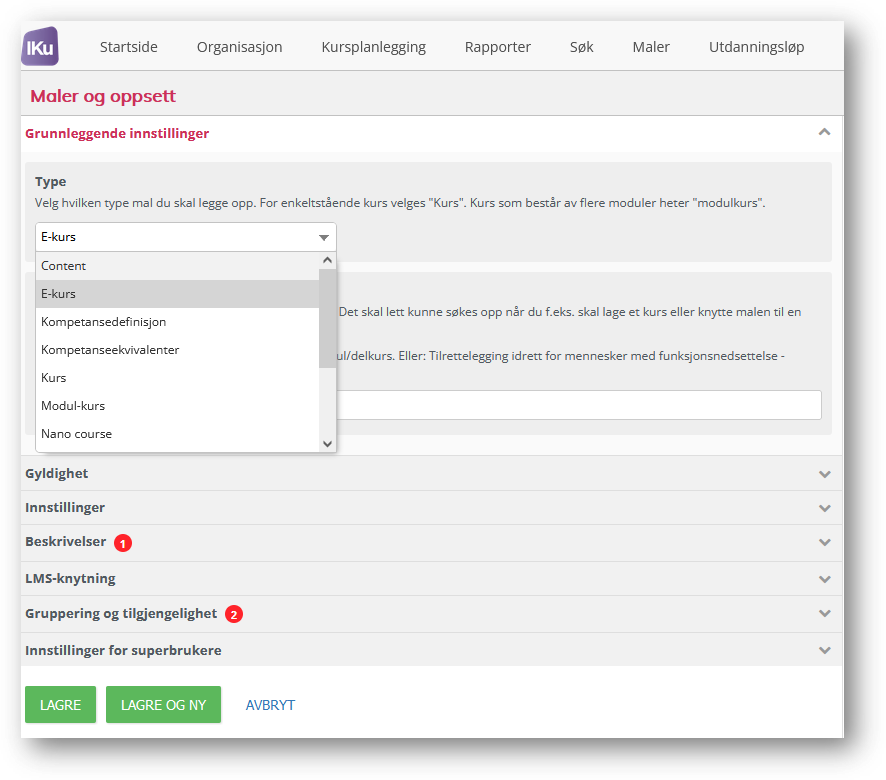Viewport: 886px width, 780px height.
Task: Go to Utdanningsløp menu item
Action: [x=756, y=47]
